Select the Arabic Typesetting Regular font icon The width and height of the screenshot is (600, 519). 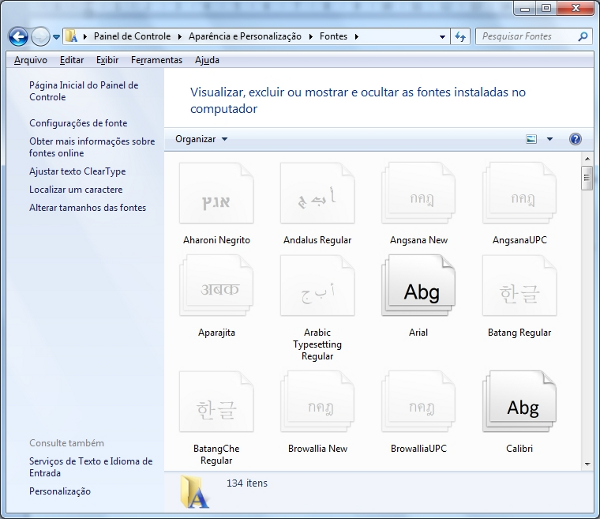point(317,286)
